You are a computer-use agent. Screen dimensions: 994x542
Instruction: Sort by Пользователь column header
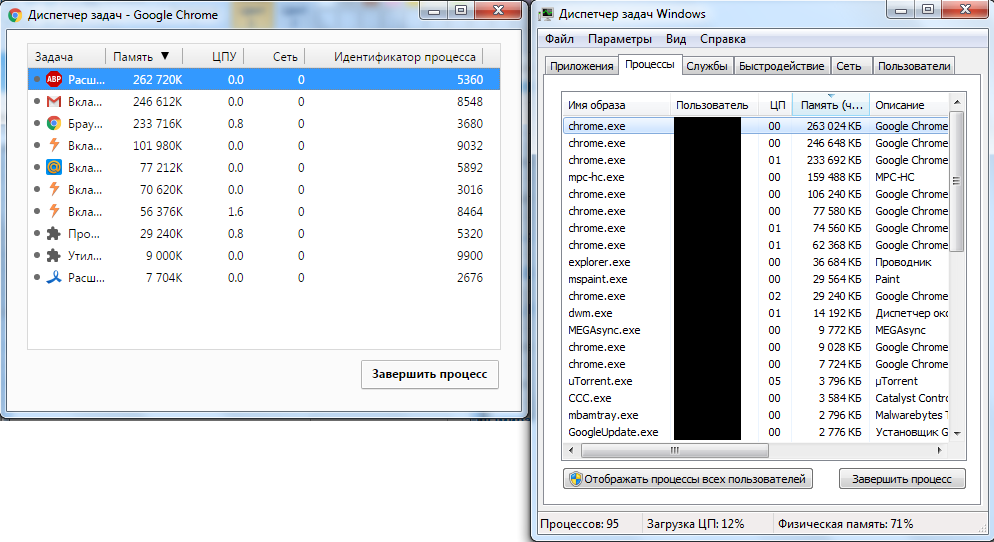tap(714, 105)
